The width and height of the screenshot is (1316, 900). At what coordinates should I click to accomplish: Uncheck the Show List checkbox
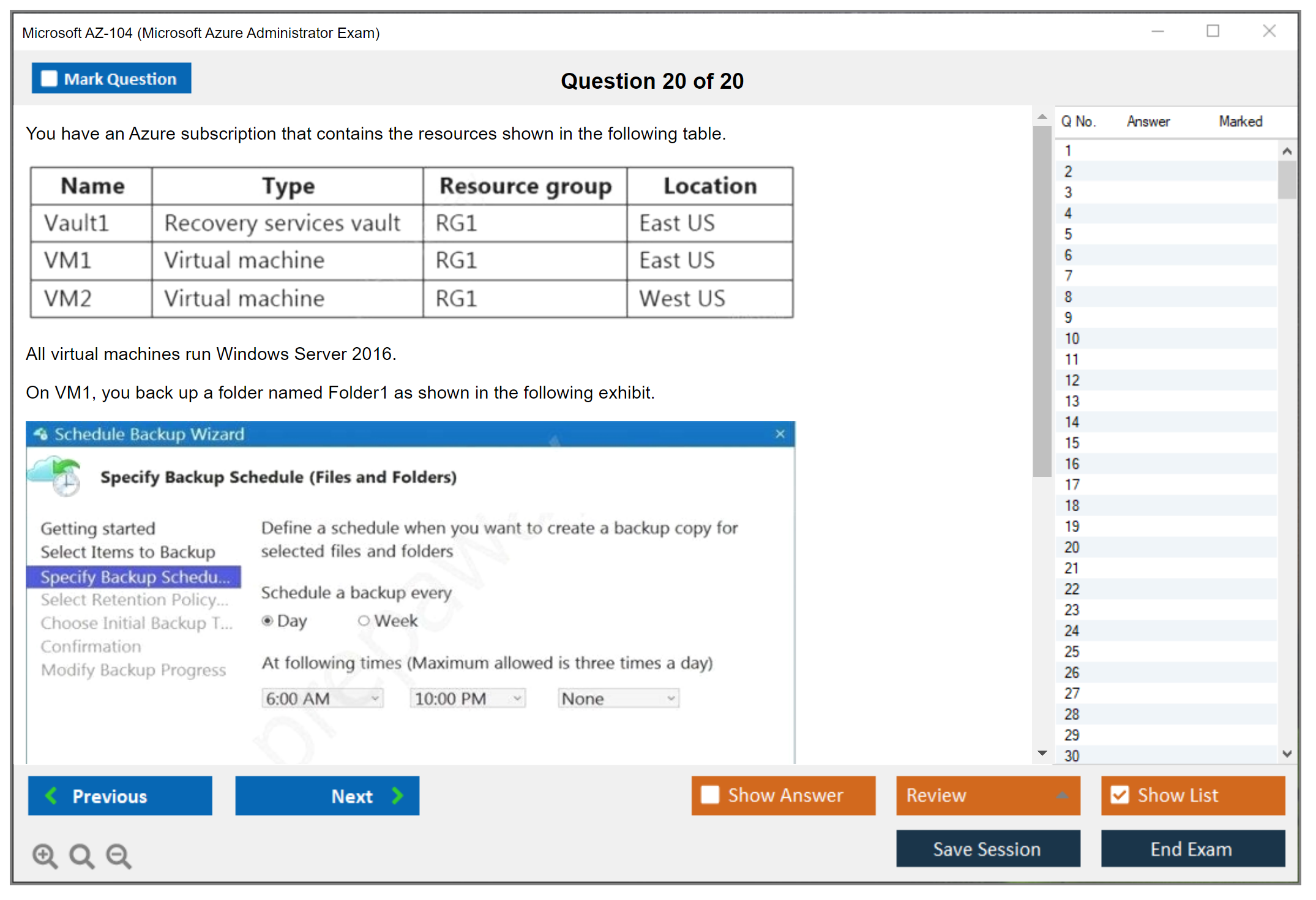pyautogui.click(x=1120, y=795)
